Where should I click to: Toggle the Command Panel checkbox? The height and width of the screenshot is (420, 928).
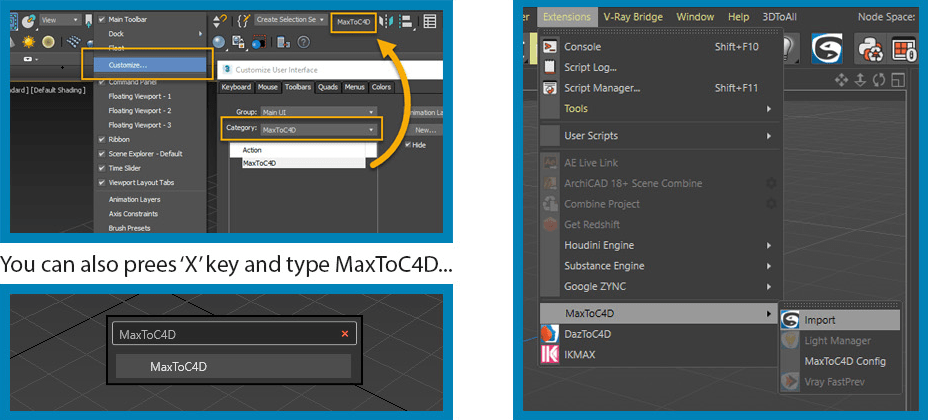tap(102, 82)
